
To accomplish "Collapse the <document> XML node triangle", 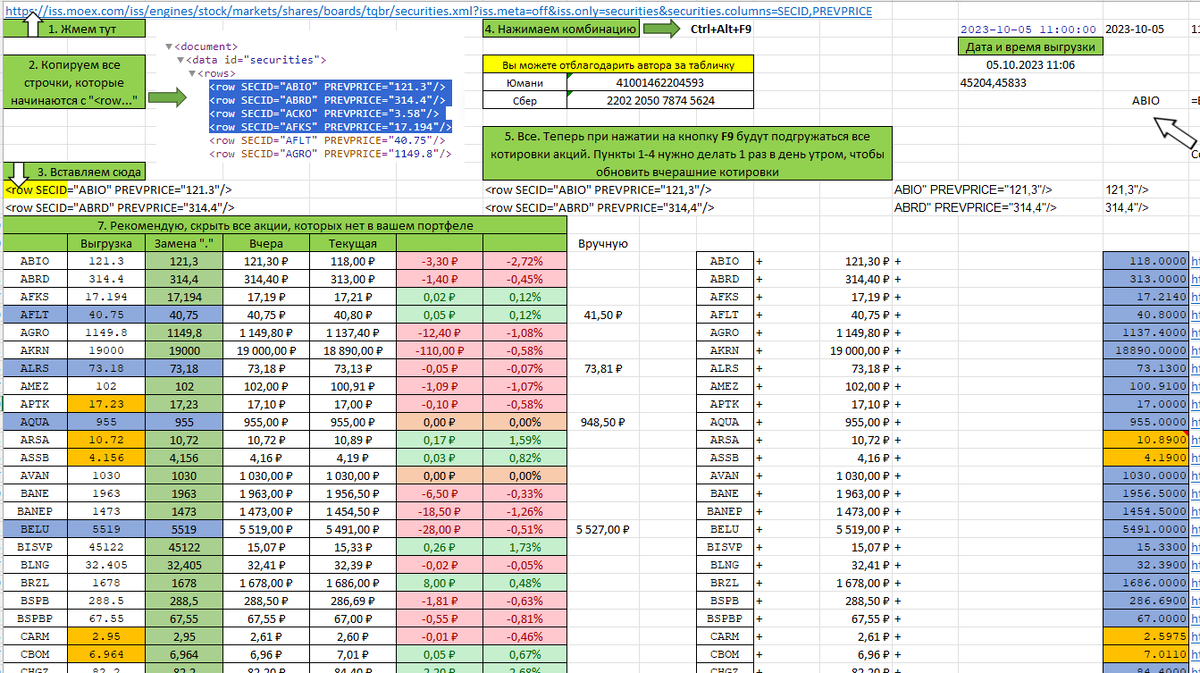I will [169, 46].
